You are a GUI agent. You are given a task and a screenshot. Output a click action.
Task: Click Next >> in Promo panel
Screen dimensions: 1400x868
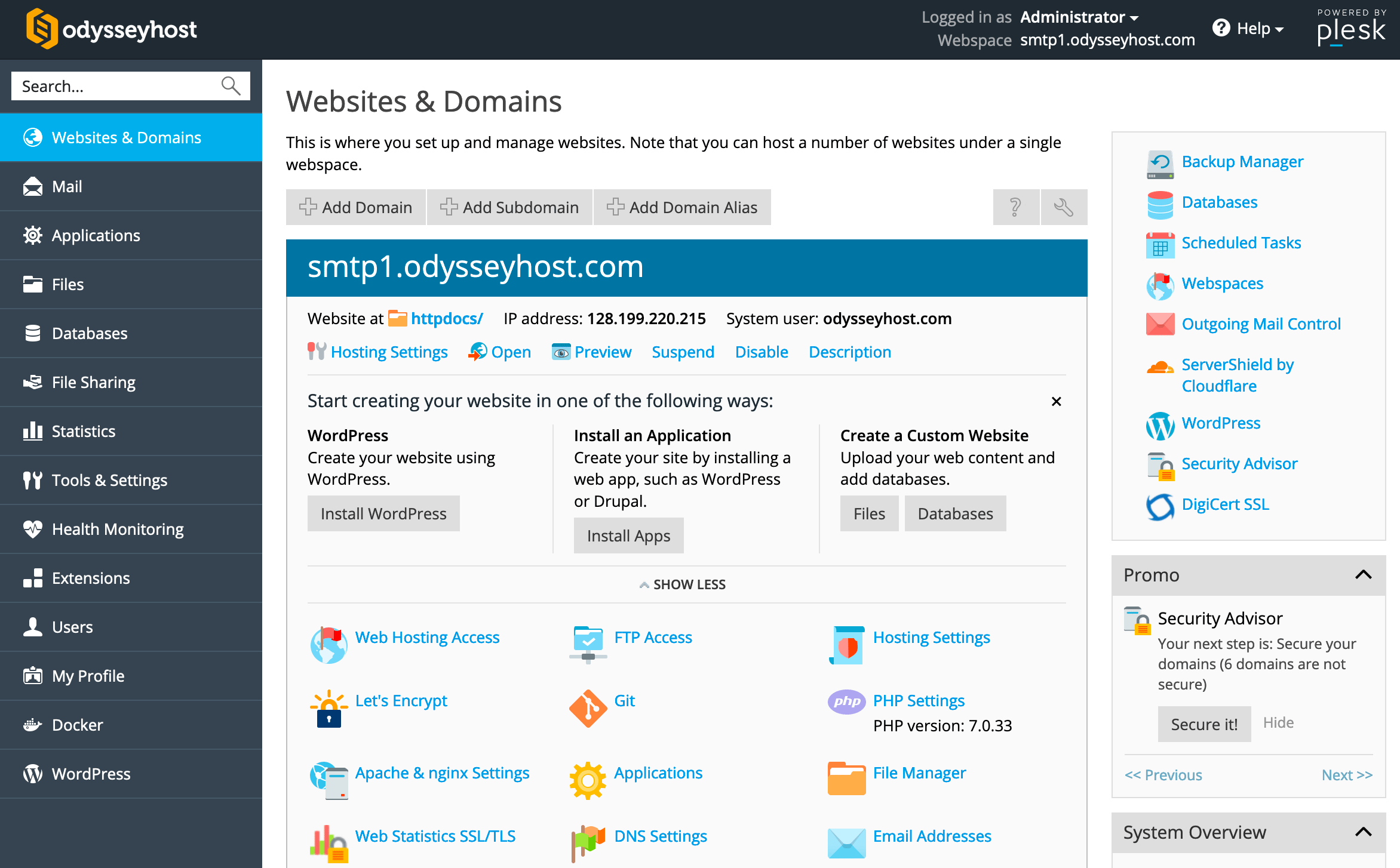[x=1347, y=775]
